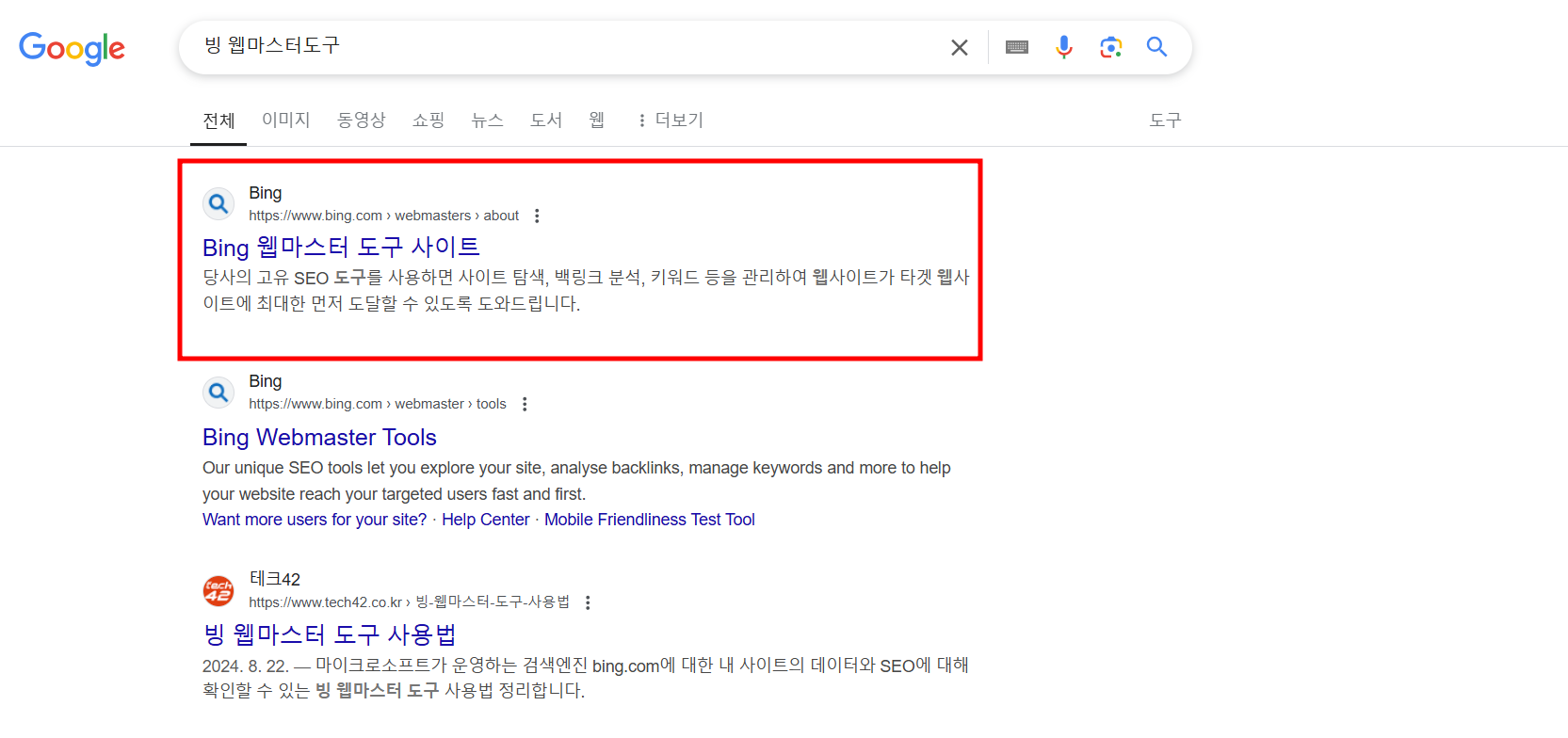Viewport: 1568px width, 738px height.
Task: Open the Bing 웹마스터 도구 사이트 result
Action: (x=341, y=248)
